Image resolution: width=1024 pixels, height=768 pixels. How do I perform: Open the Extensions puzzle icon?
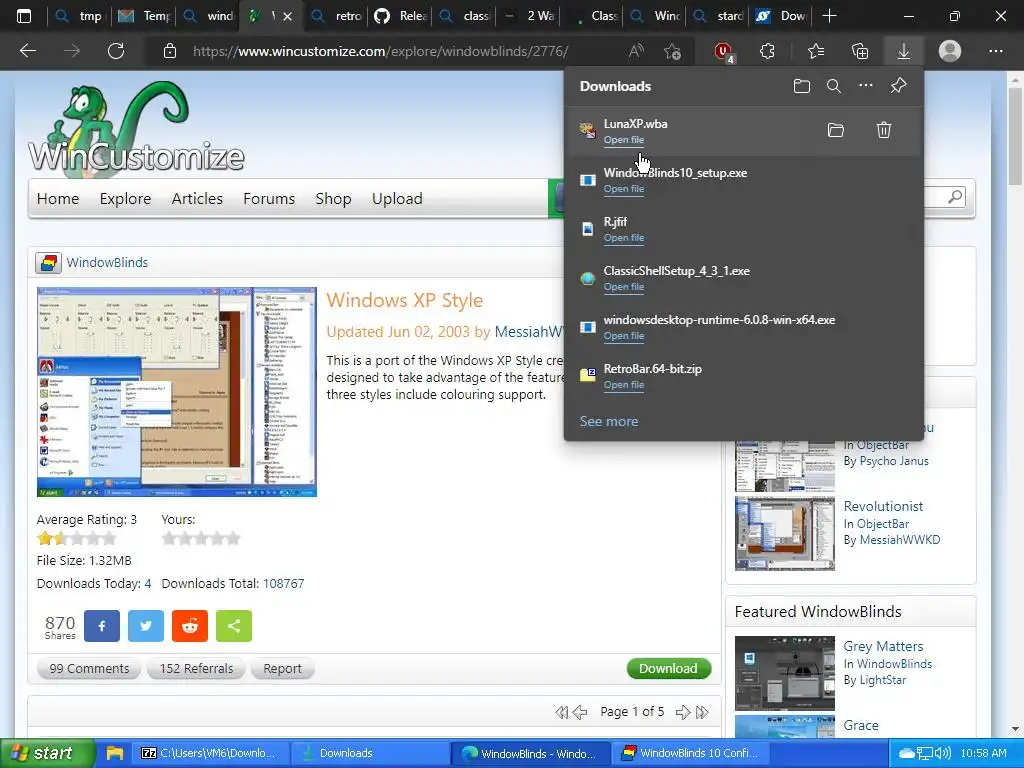coord(767,51)
